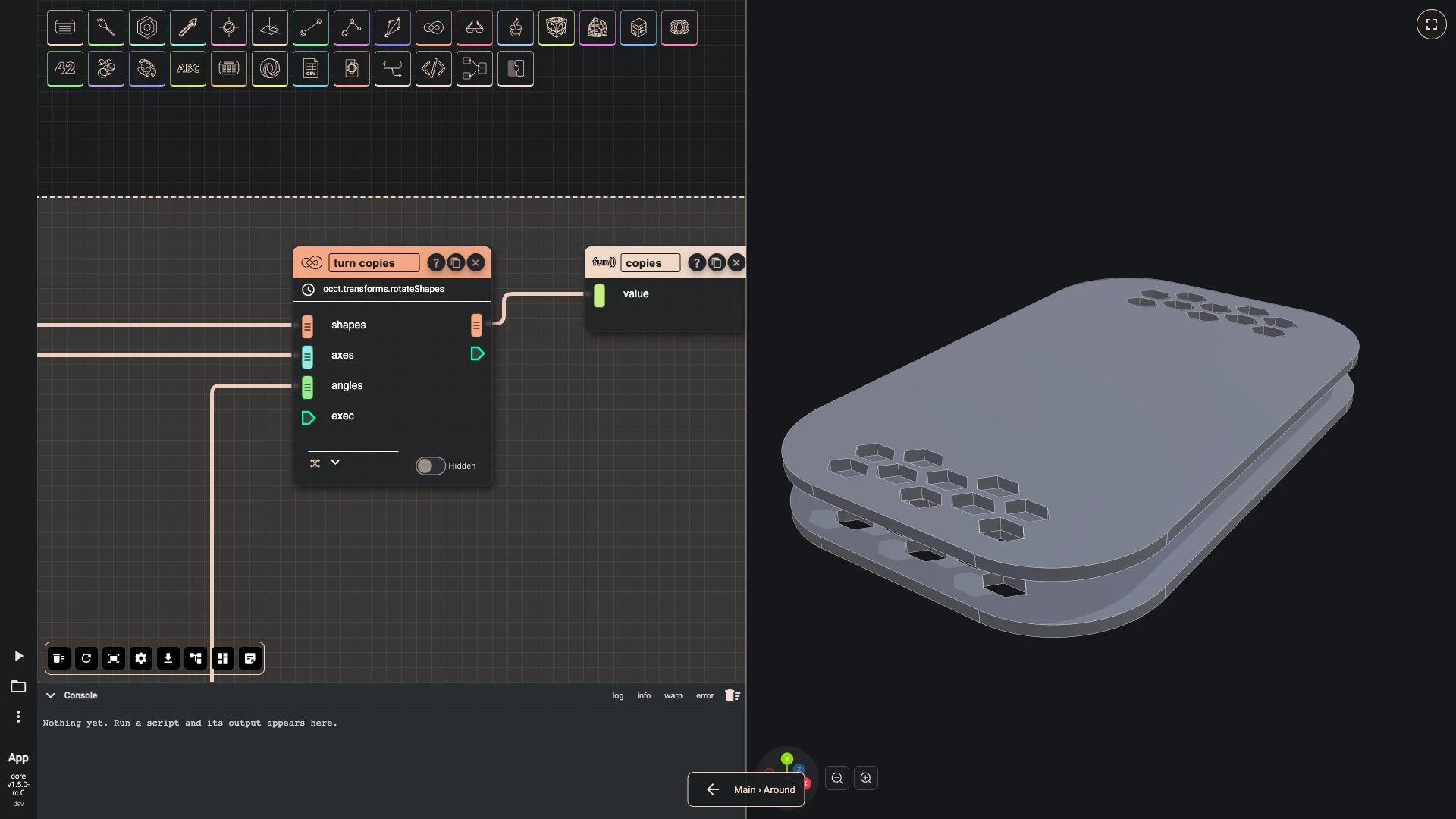Zoom in the 3D viewport
Viewport: 1456px width, 819px height.
tap(866, 778)
